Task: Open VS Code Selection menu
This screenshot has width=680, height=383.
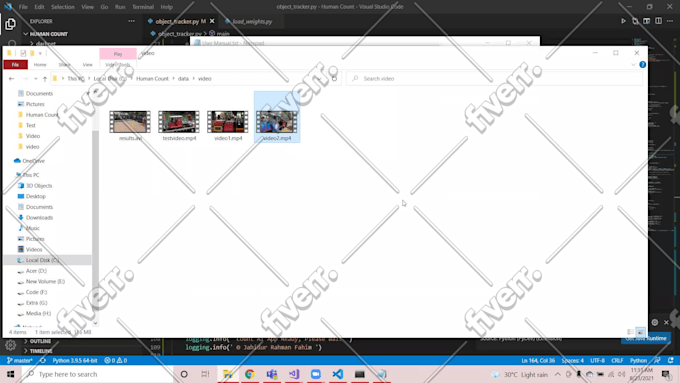Action: click(x=62, y=7)
